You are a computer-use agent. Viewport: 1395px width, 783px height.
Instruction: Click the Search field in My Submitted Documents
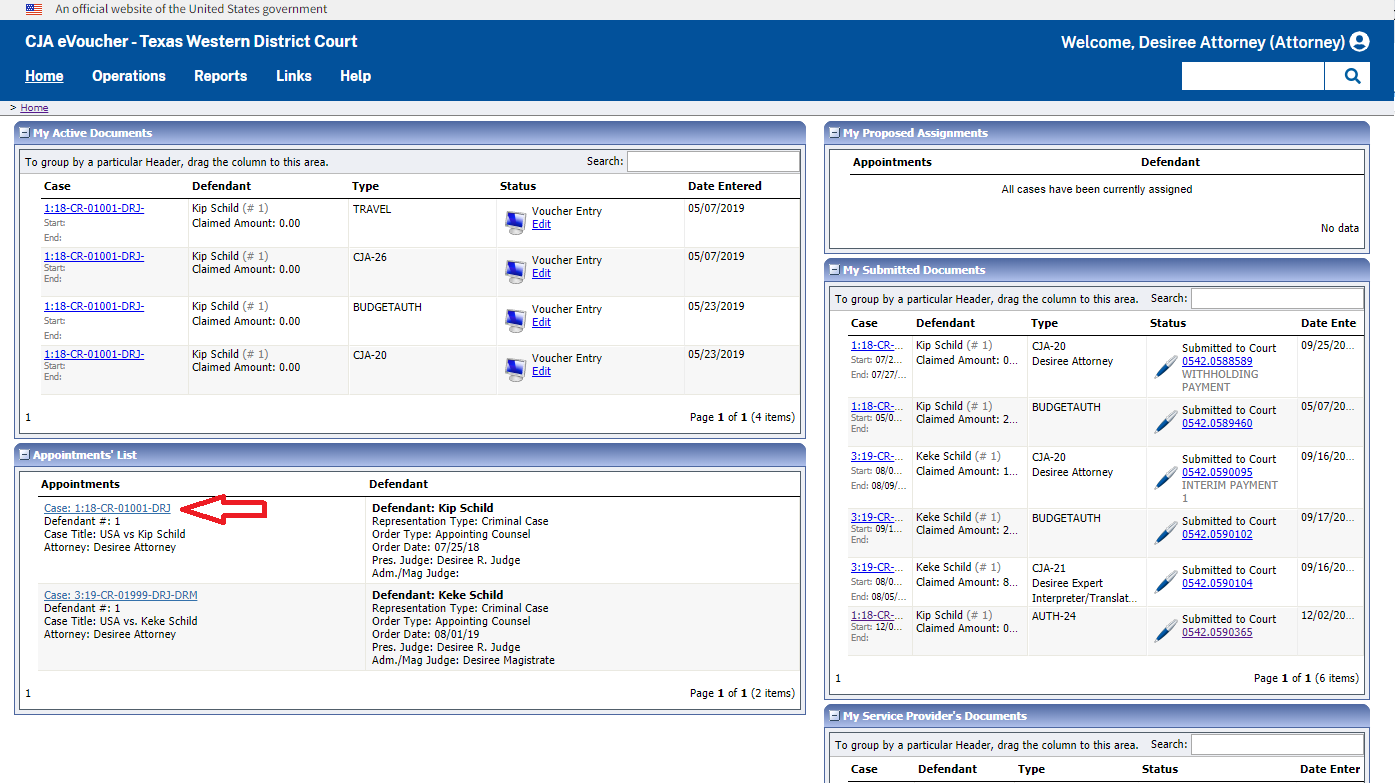[x=1277, y=298]
